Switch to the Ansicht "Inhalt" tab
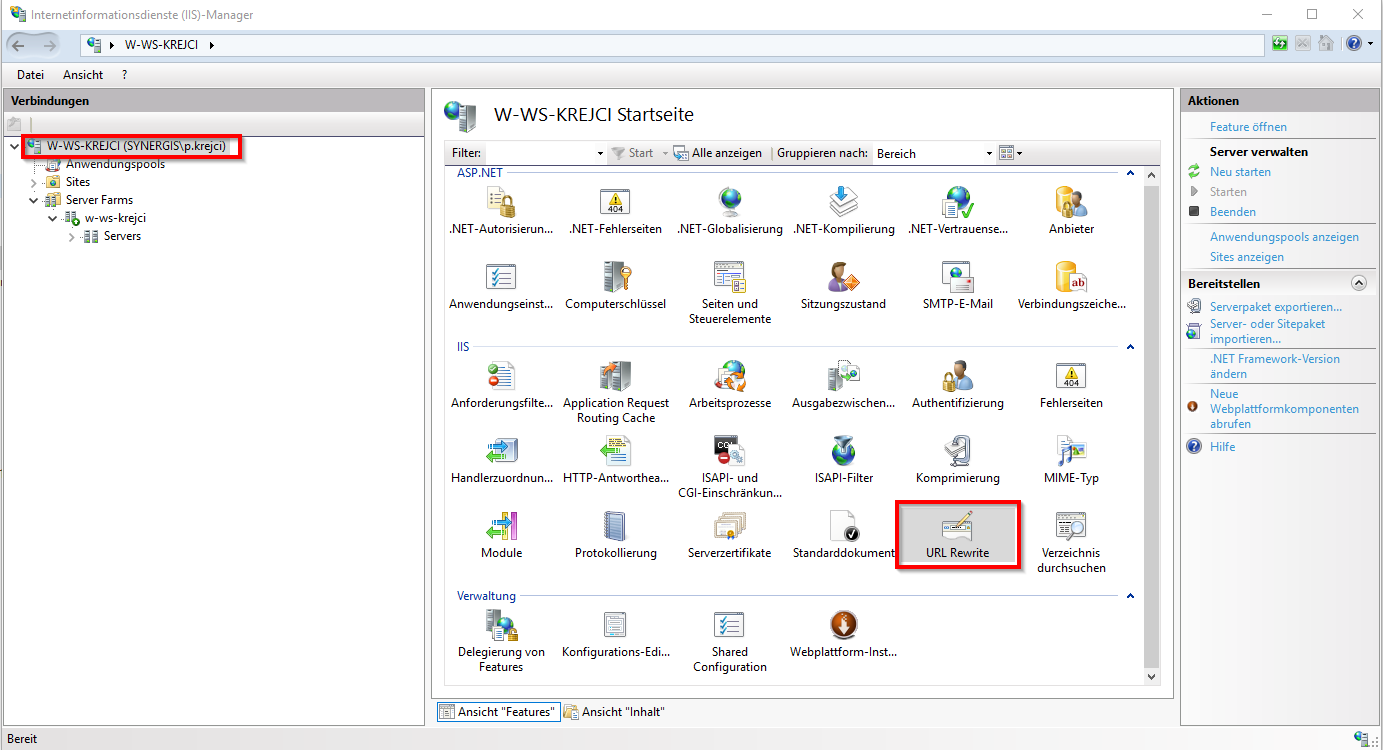1383x750 pixels. [613, 711]
